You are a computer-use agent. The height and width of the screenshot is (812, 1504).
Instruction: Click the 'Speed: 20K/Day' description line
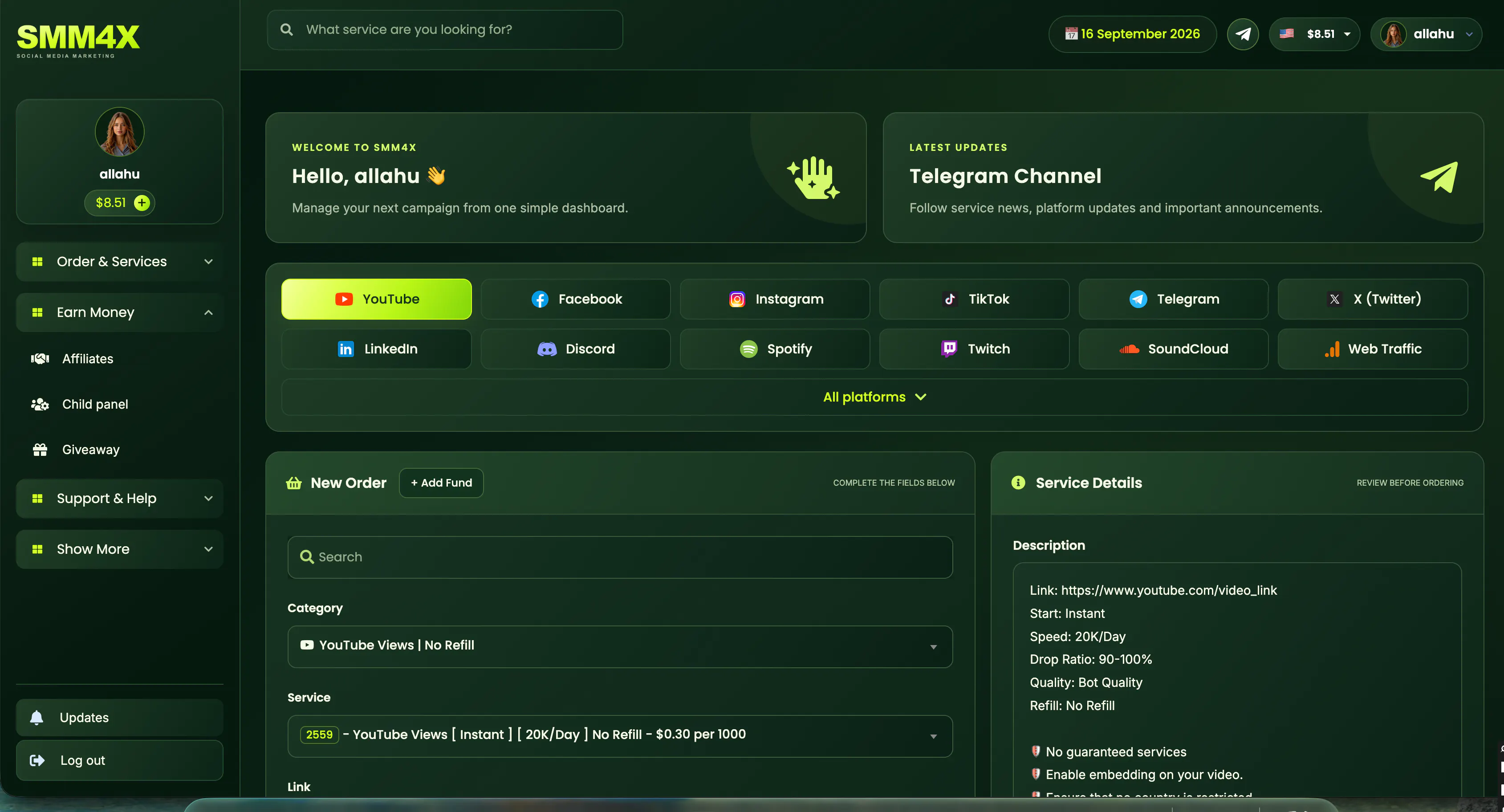tap(1078, 636)
